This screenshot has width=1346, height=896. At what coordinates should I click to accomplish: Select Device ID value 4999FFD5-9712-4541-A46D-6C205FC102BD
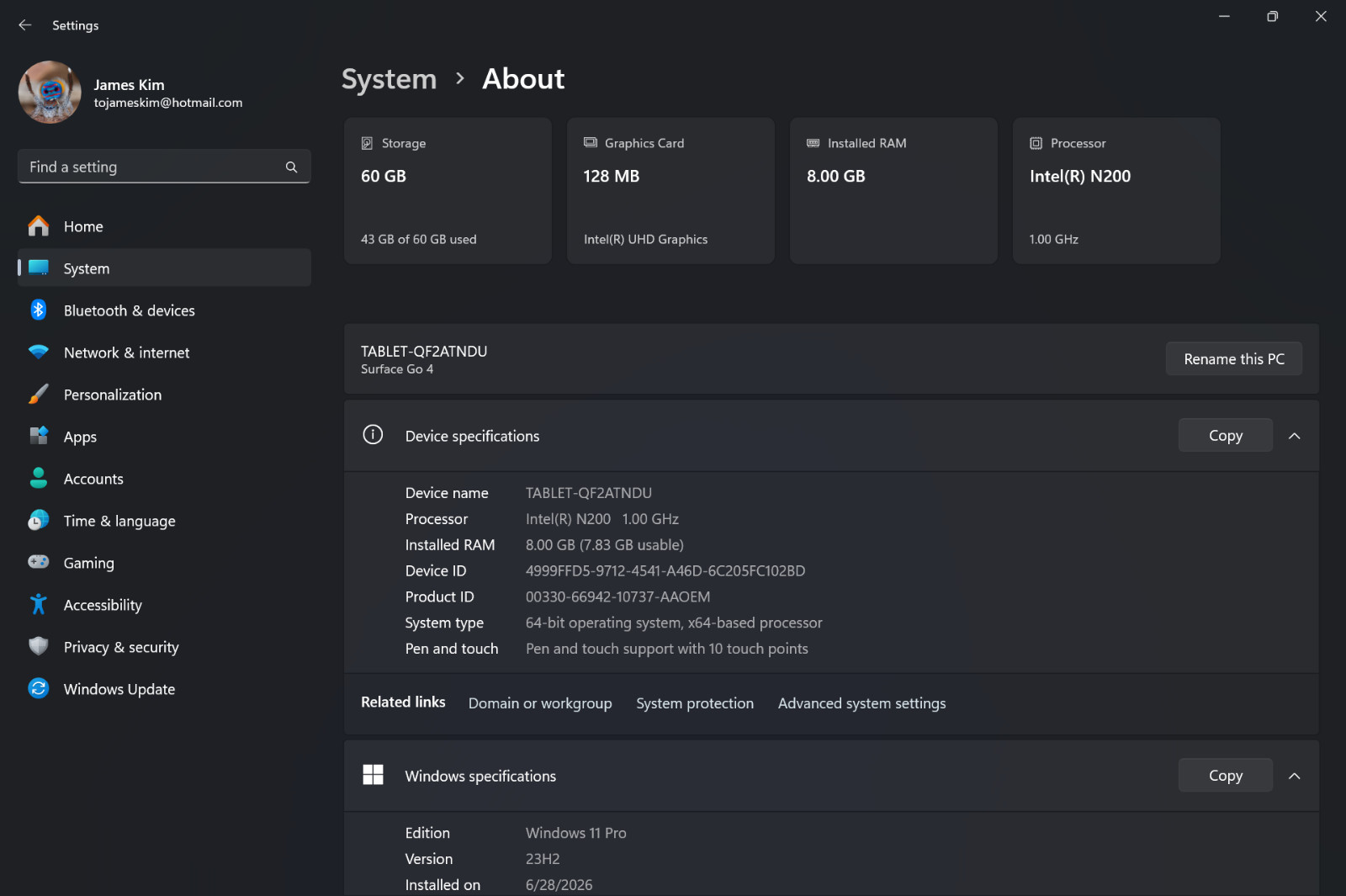click(x=665, y=571)
